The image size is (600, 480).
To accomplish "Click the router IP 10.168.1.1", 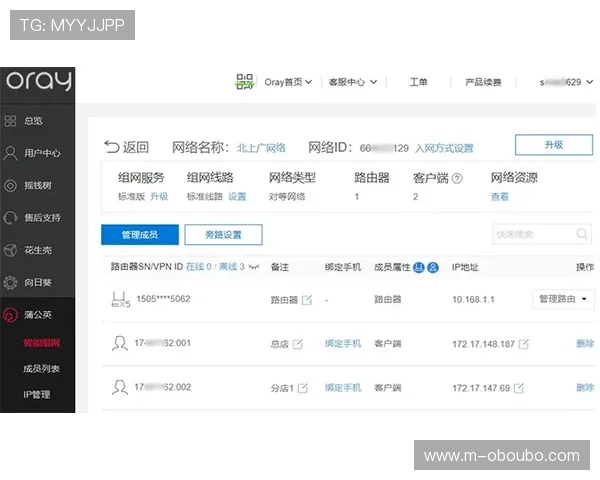I will tap(473, 300).
